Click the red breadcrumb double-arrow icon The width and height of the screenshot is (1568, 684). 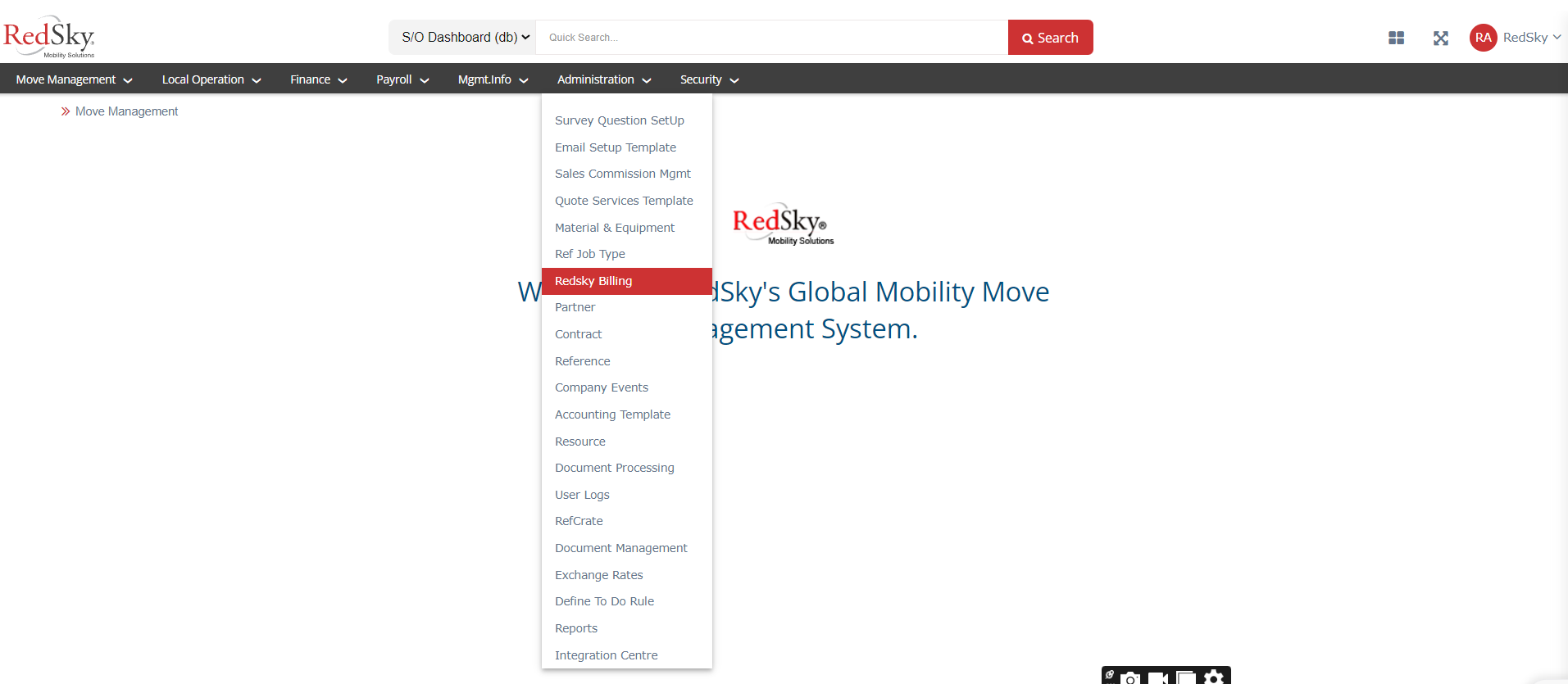[x=66, y=111]
